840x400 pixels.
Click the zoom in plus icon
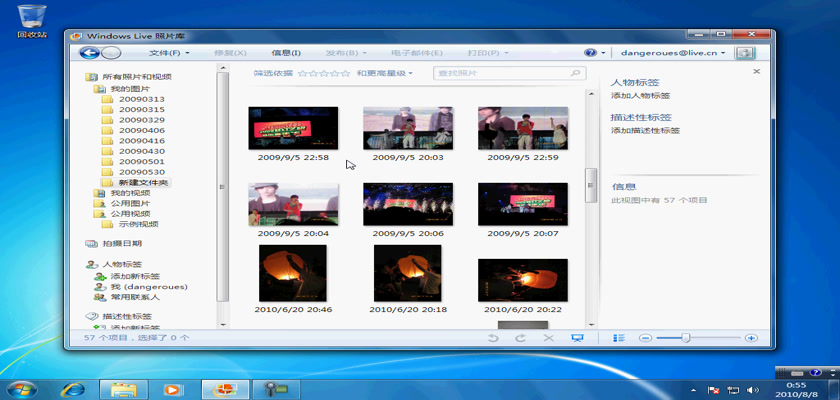[751, 338]
